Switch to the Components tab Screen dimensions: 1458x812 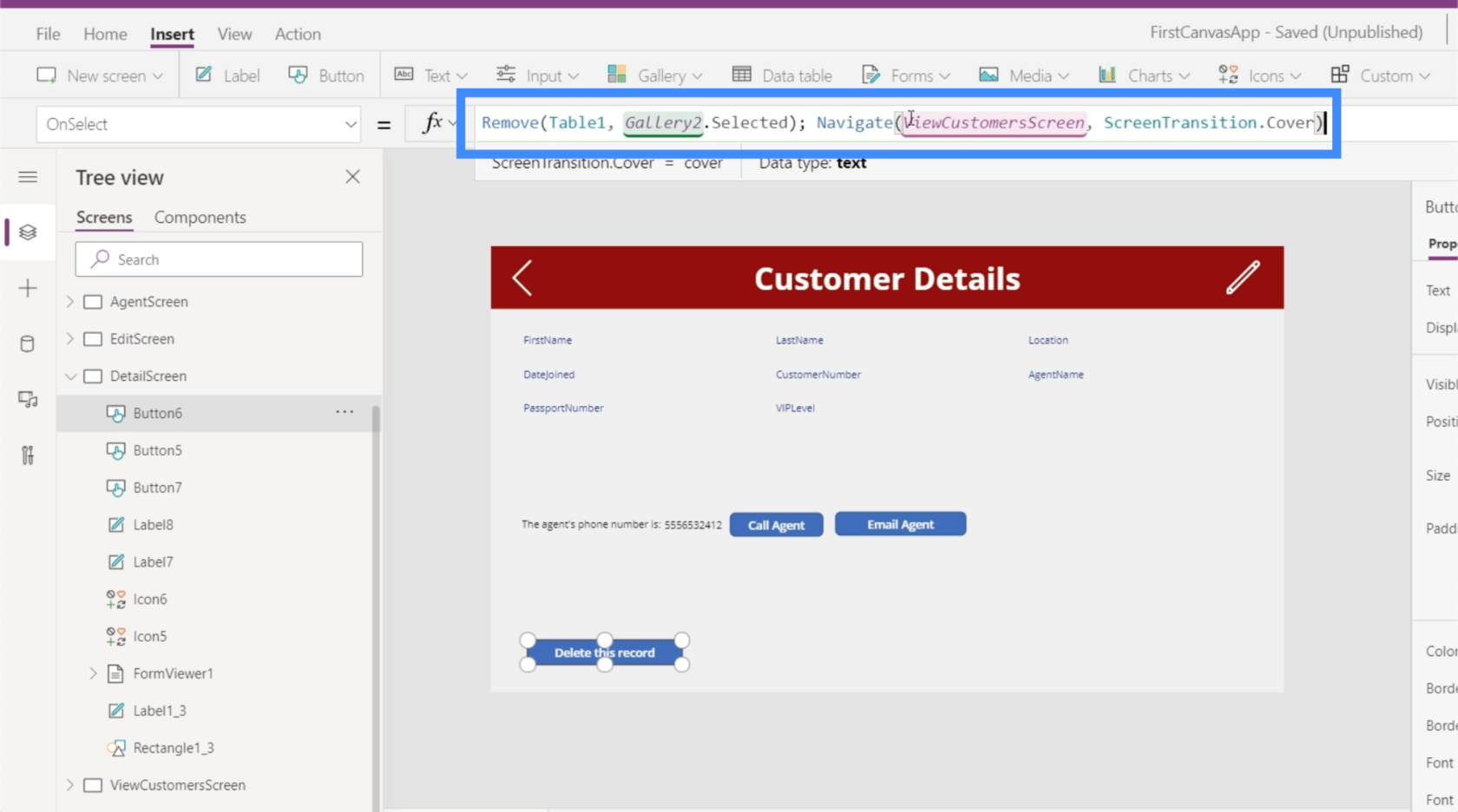[200, 217]
